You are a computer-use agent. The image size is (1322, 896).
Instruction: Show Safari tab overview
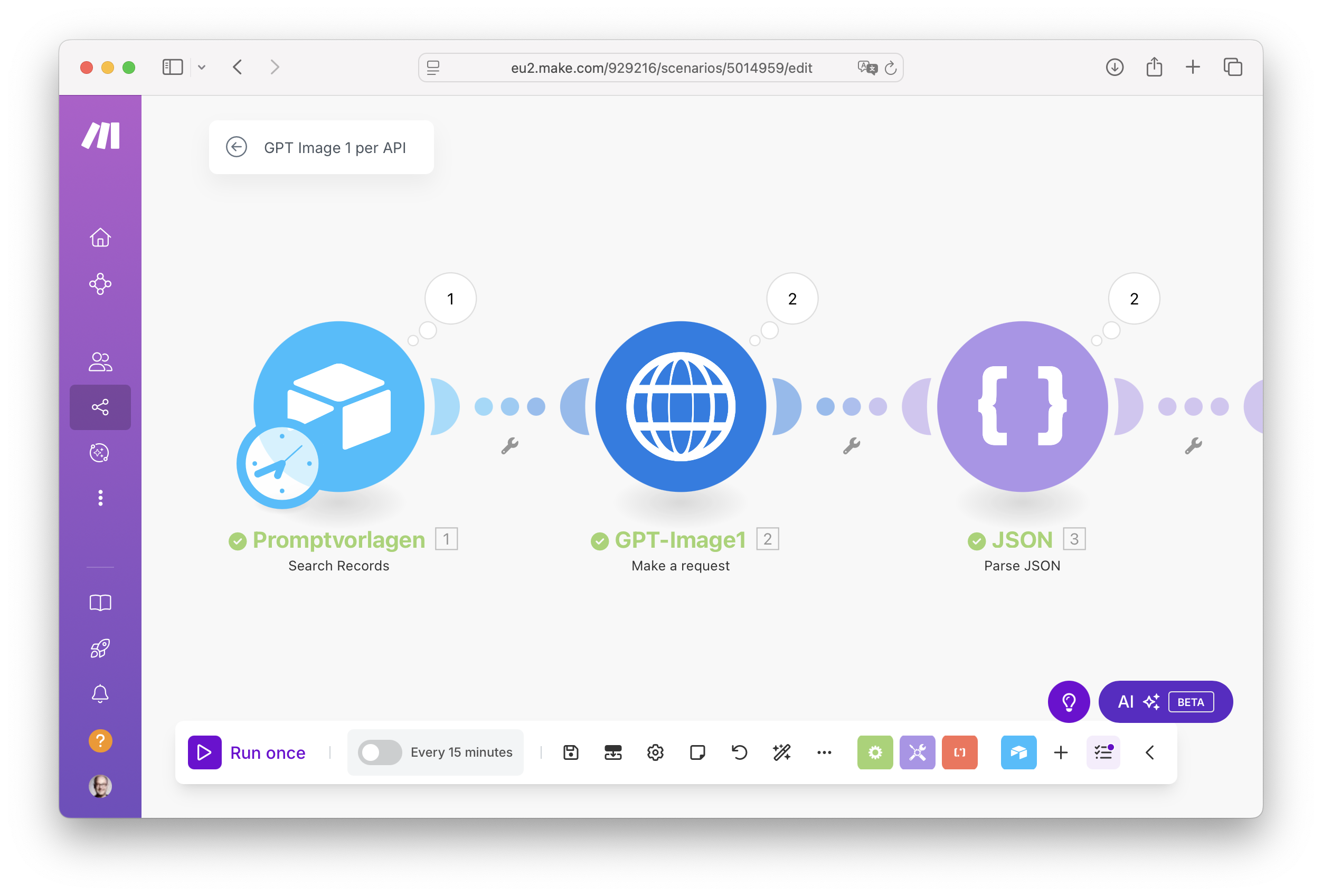pos(1233,67)
